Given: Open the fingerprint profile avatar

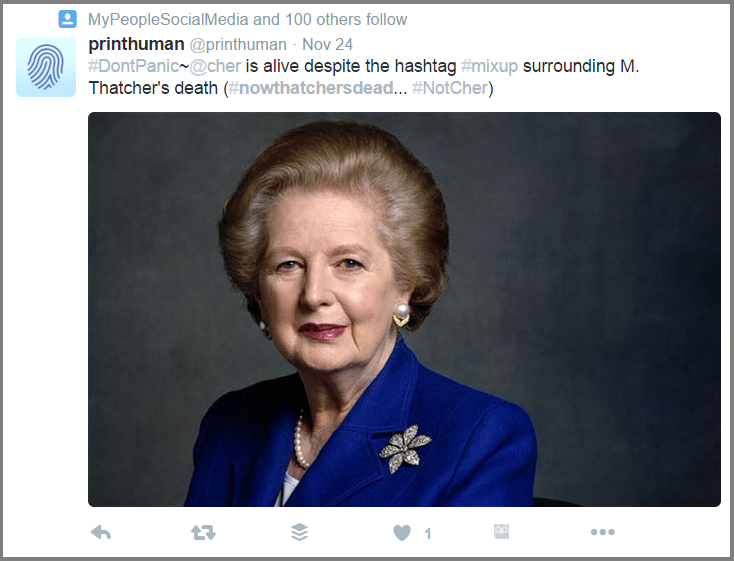Looking at the screenshot, I should click(x=46, y=67).
